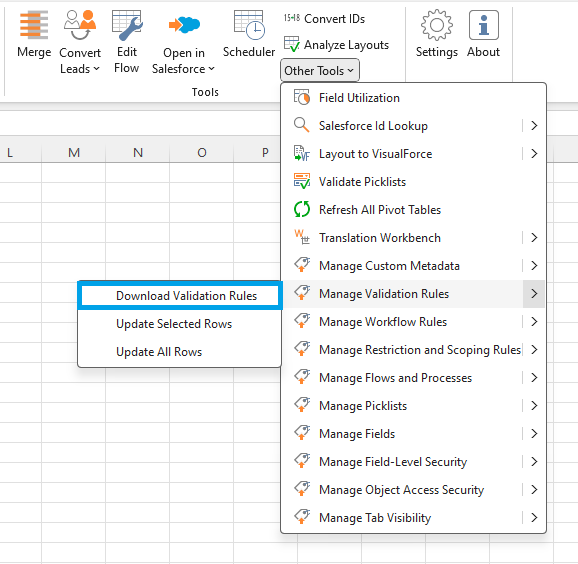Expand Manage Field-Level Security submenu arrow
578x564 pixels.
pyautogui.click(x=534, y=462)
